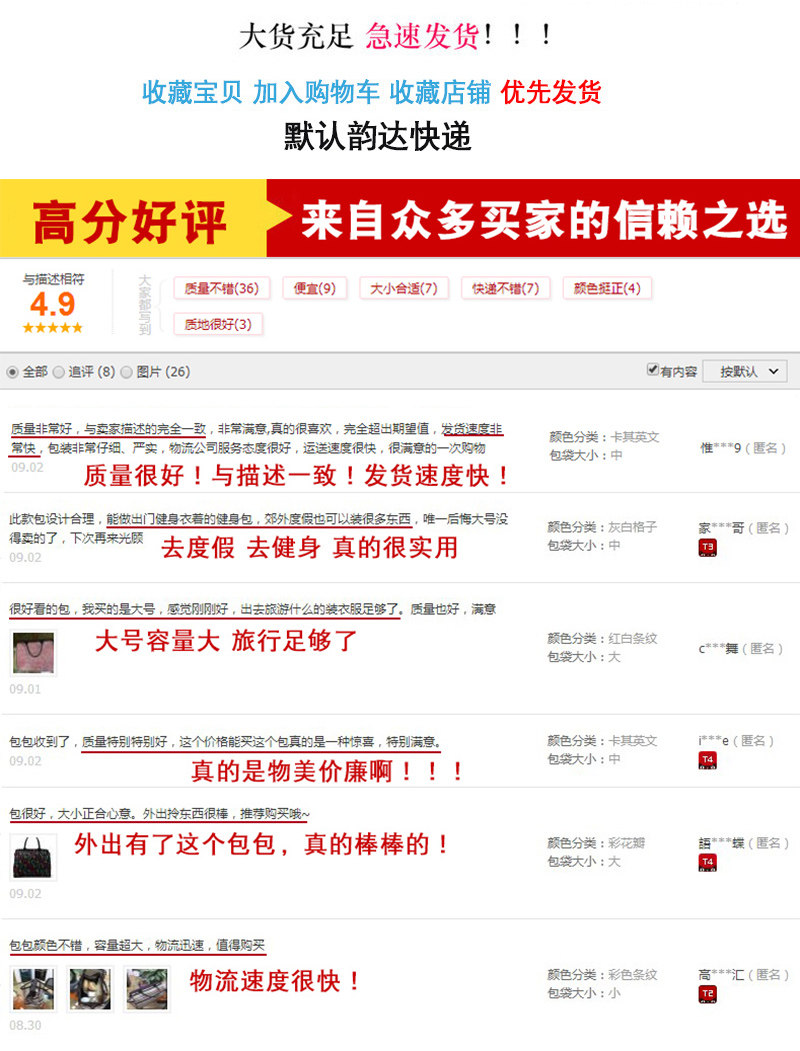Open the black floral bag review photo
This screenshot has height=1051, width=800.
tap(34, 857)
